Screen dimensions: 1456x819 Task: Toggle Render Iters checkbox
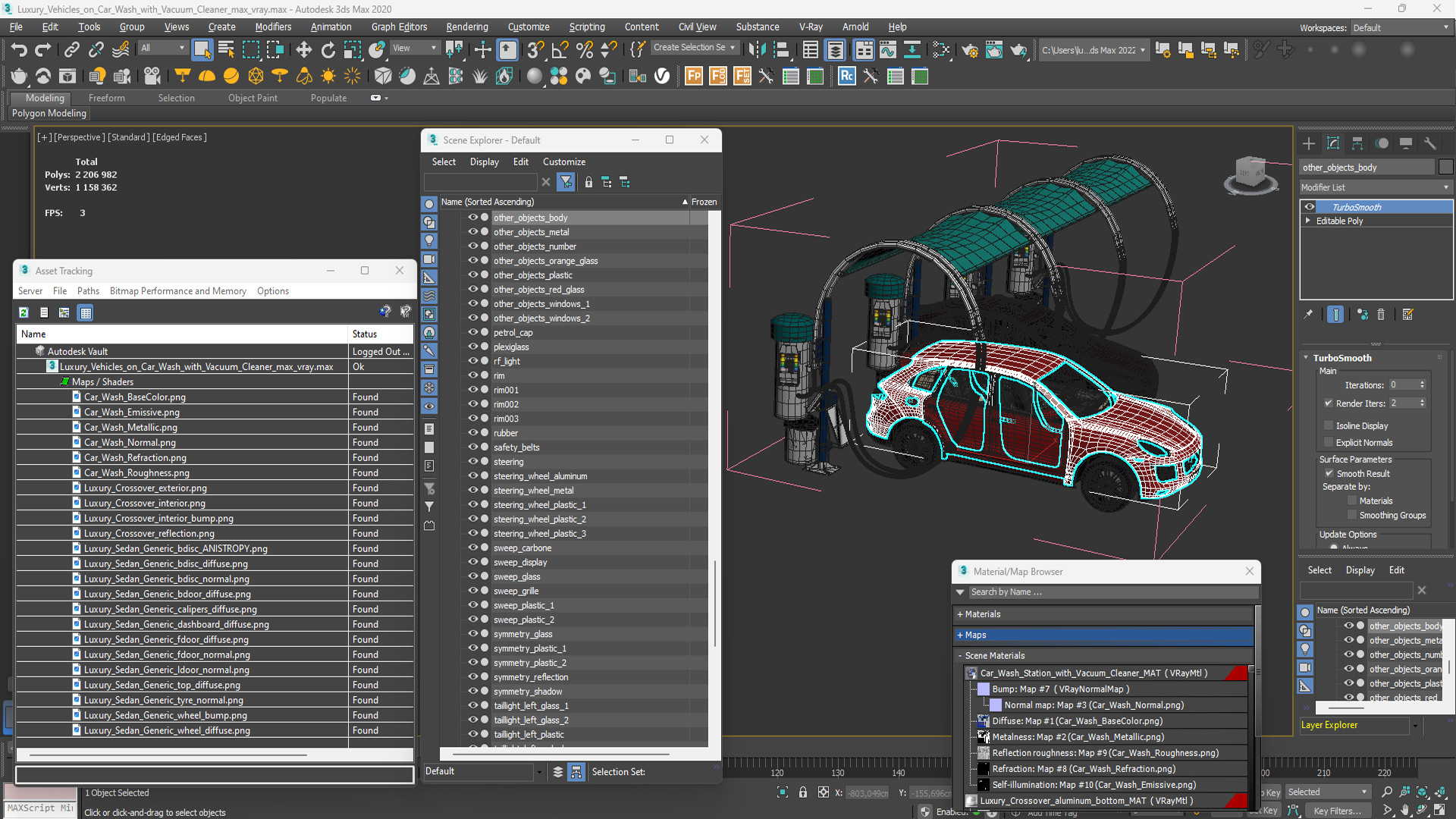click(1329, 403)
